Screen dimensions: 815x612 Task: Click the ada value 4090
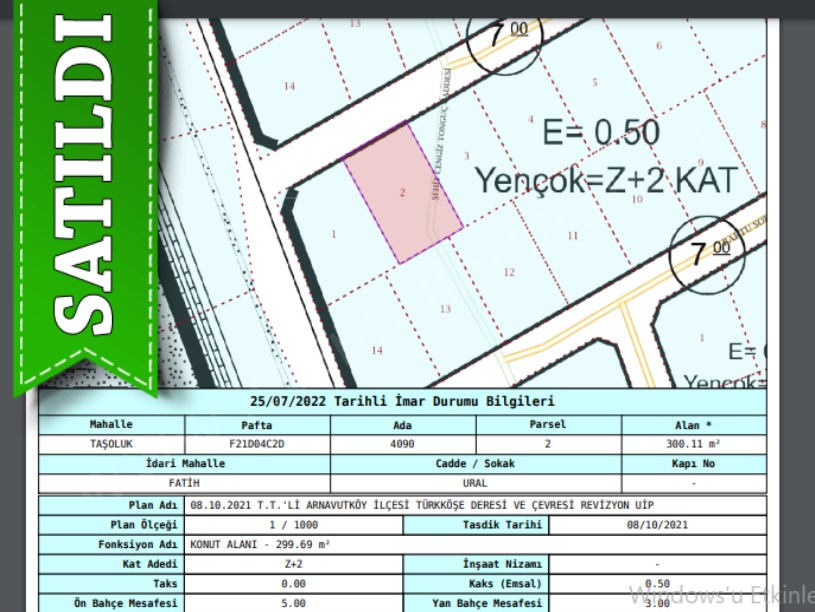tap(401, 443)
